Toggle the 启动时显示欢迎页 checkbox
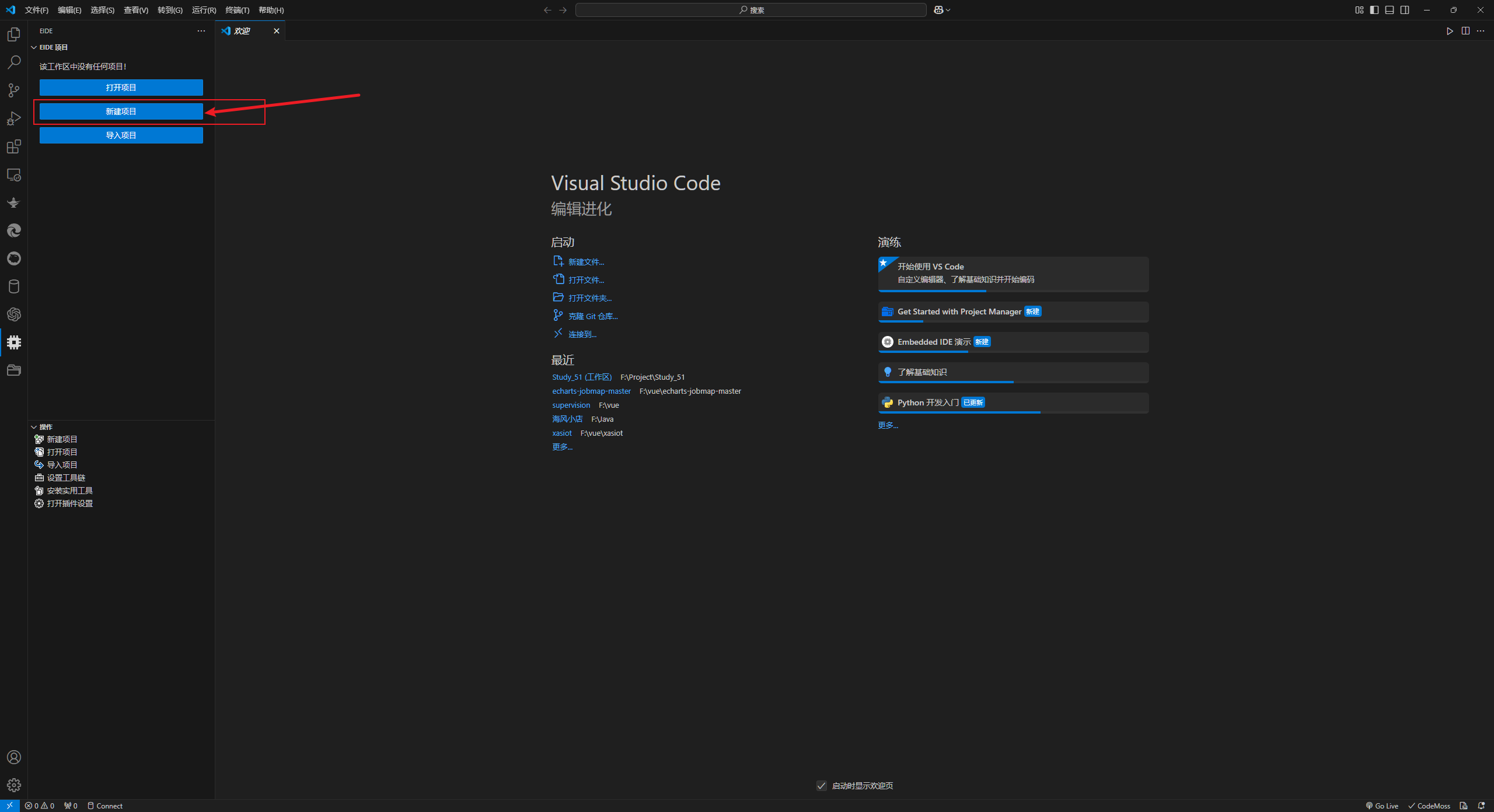Image resolution: width=1494 pixels, height=812 pixels. point(822,786)
